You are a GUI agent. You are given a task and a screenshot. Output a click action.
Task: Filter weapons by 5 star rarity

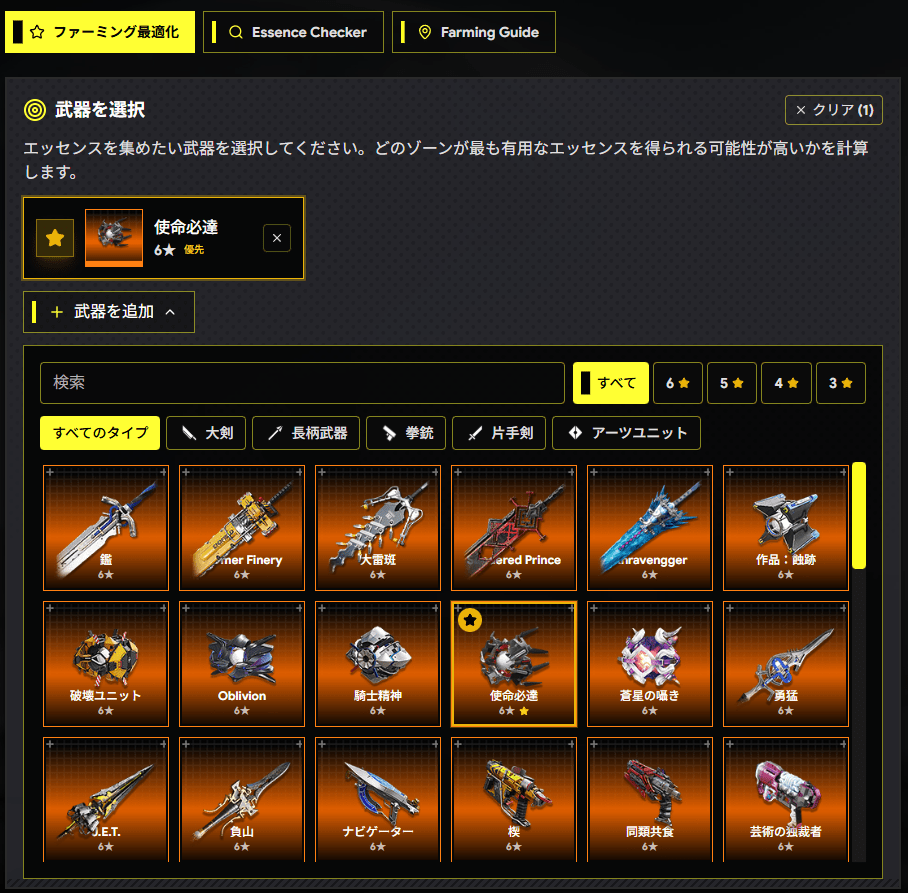(x=732, y=383)
